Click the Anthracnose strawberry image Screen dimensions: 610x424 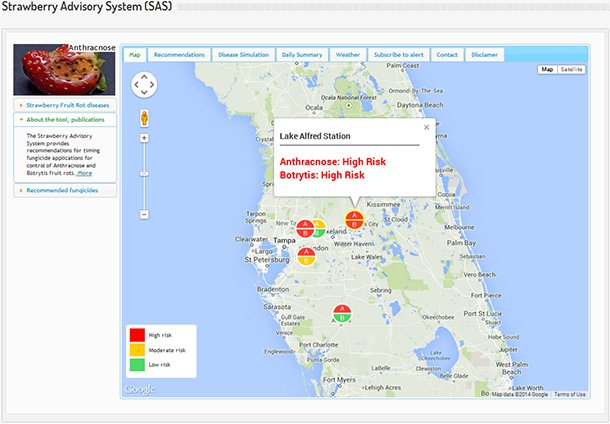point(64,70)
